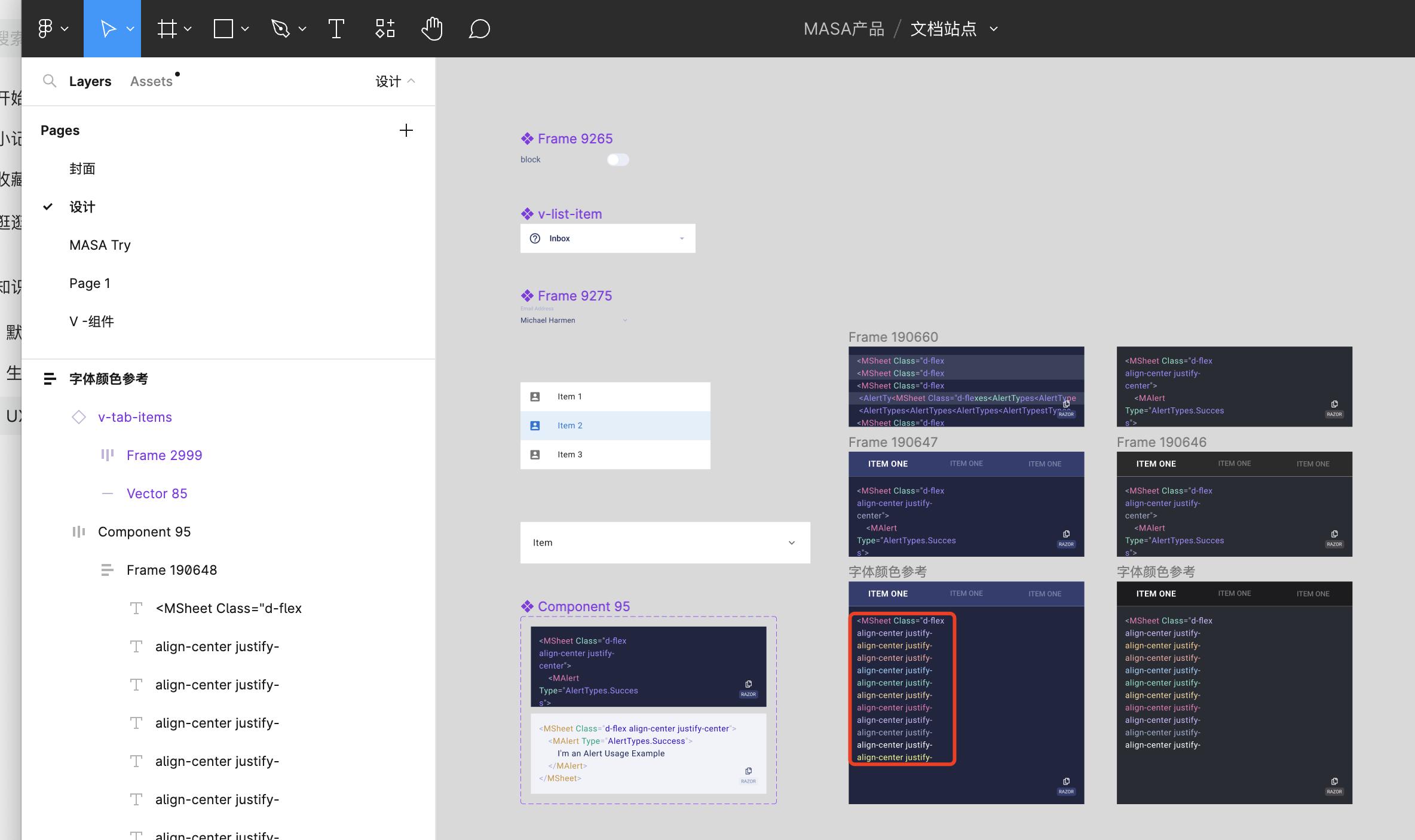Screen dimensions: 1415x840
Task: Open the Inbox dropdown in v-list-item
Action: (682, 238)
